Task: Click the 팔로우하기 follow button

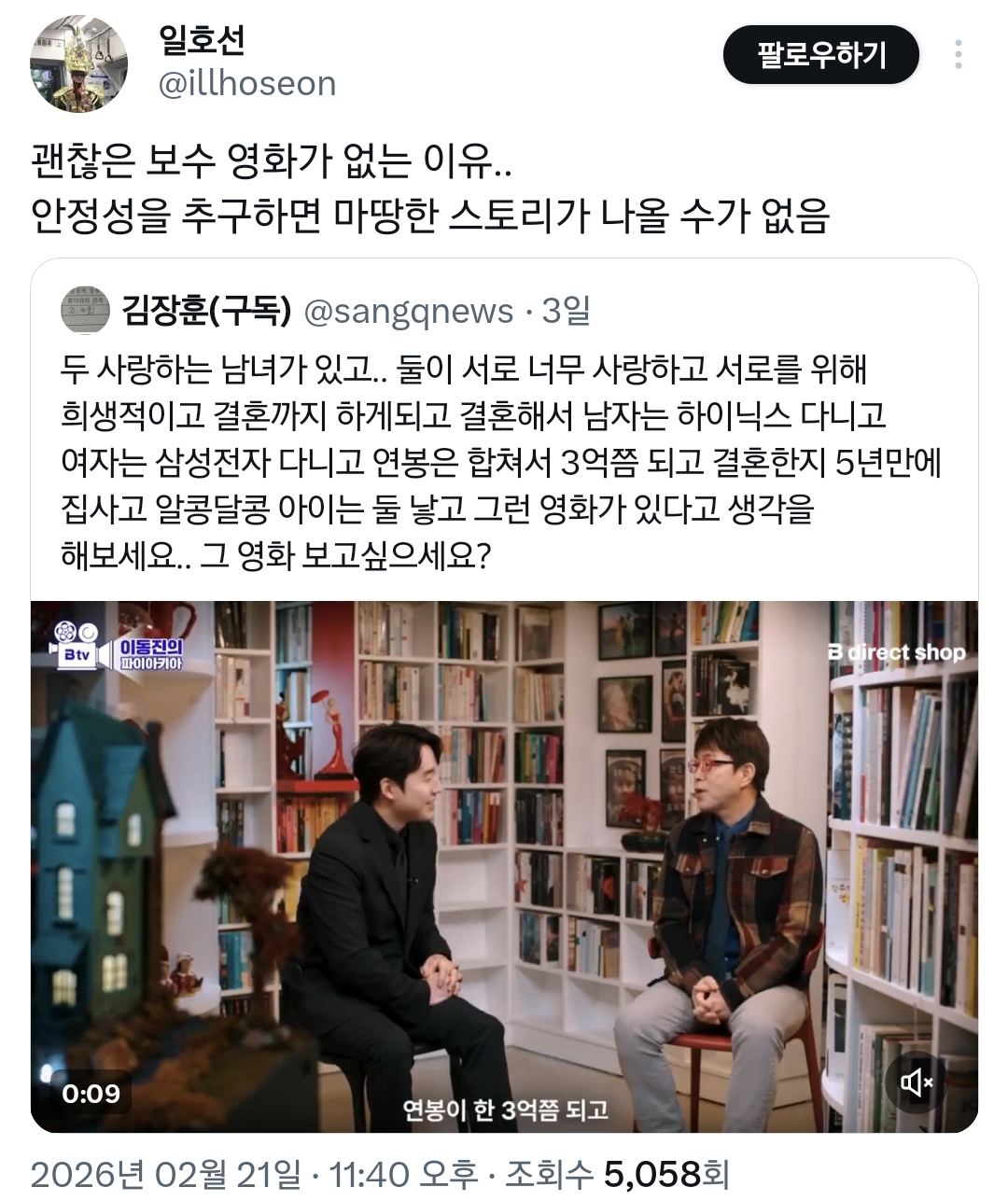Action: [821, 55]
